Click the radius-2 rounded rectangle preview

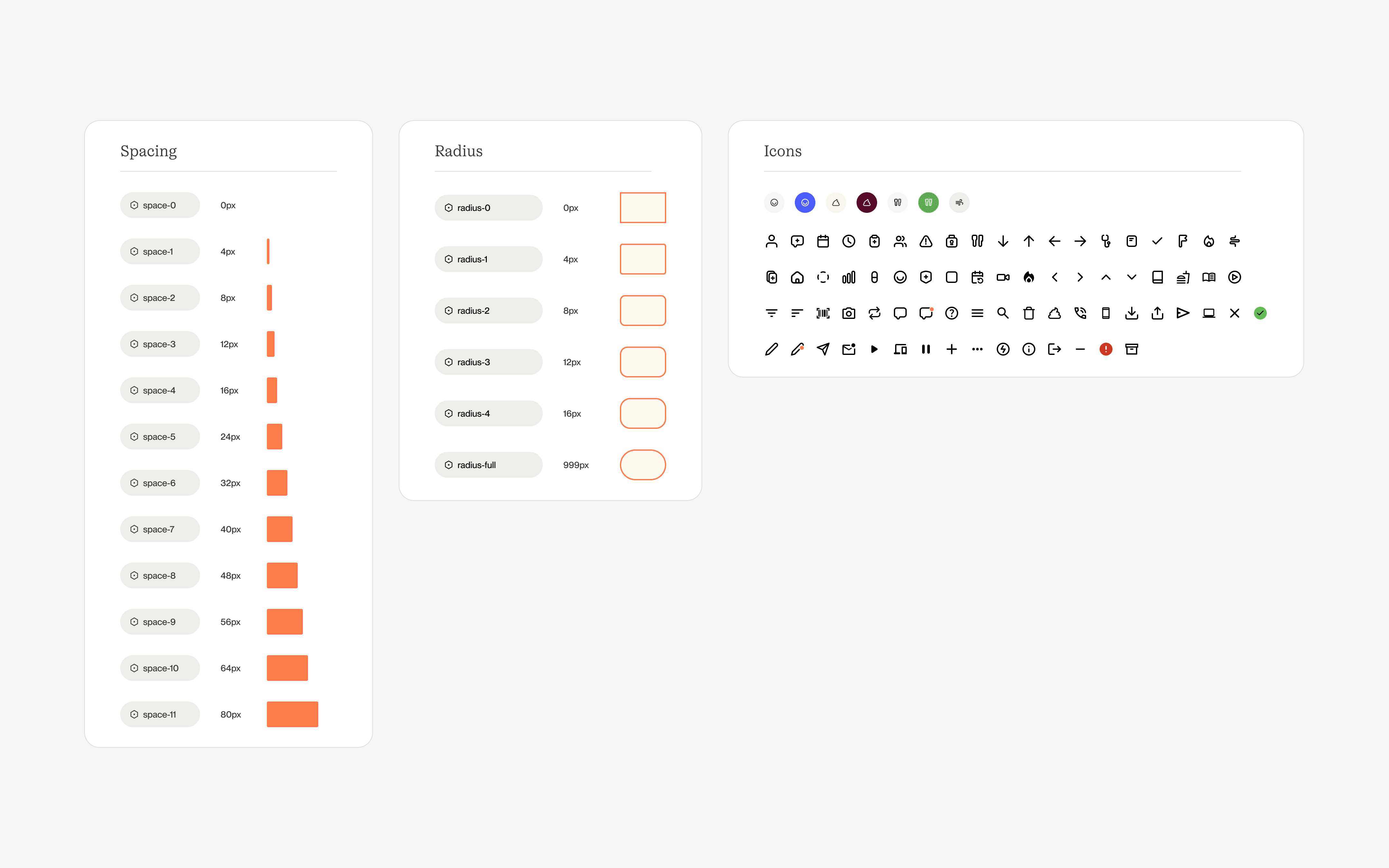coord(642,311)
